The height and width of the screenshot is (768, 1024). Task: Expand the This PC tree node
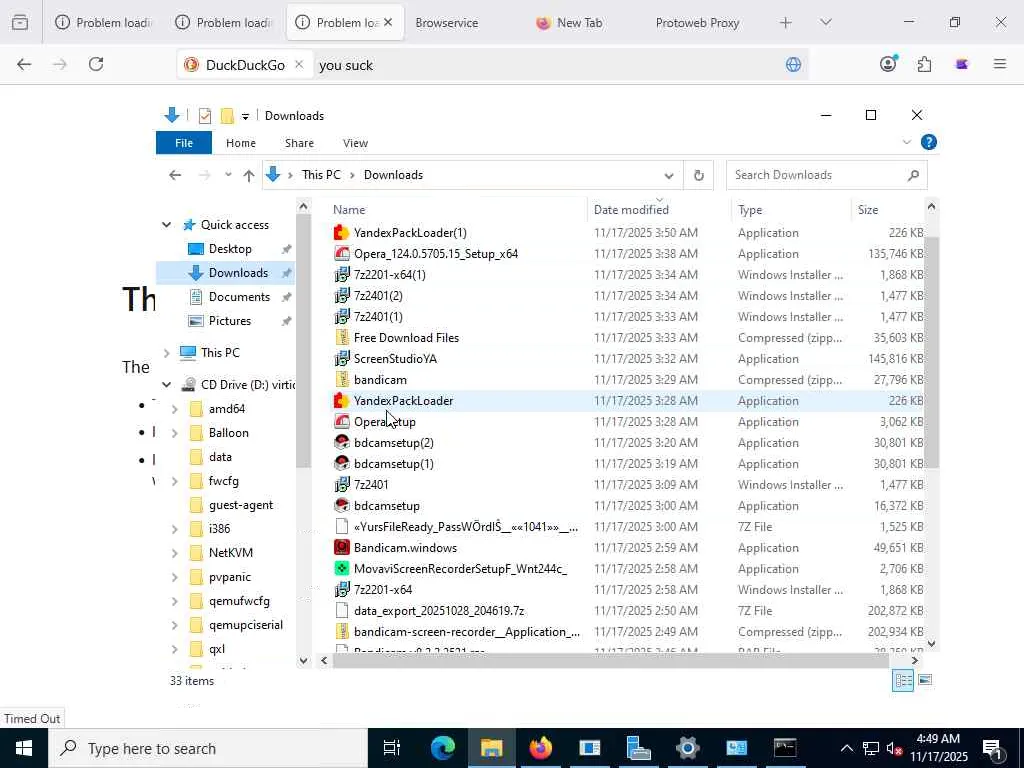(167, 353)
